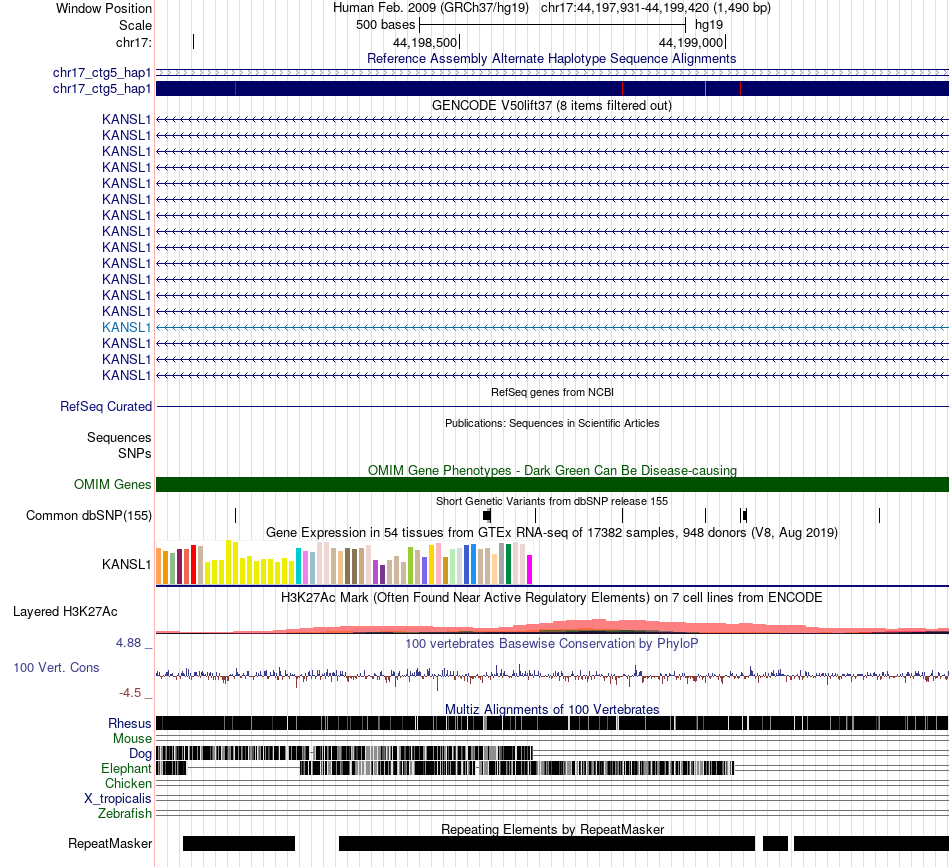Click the Mouse alignment label
Viewport: 950px width, 867px height.
[132, 739]
